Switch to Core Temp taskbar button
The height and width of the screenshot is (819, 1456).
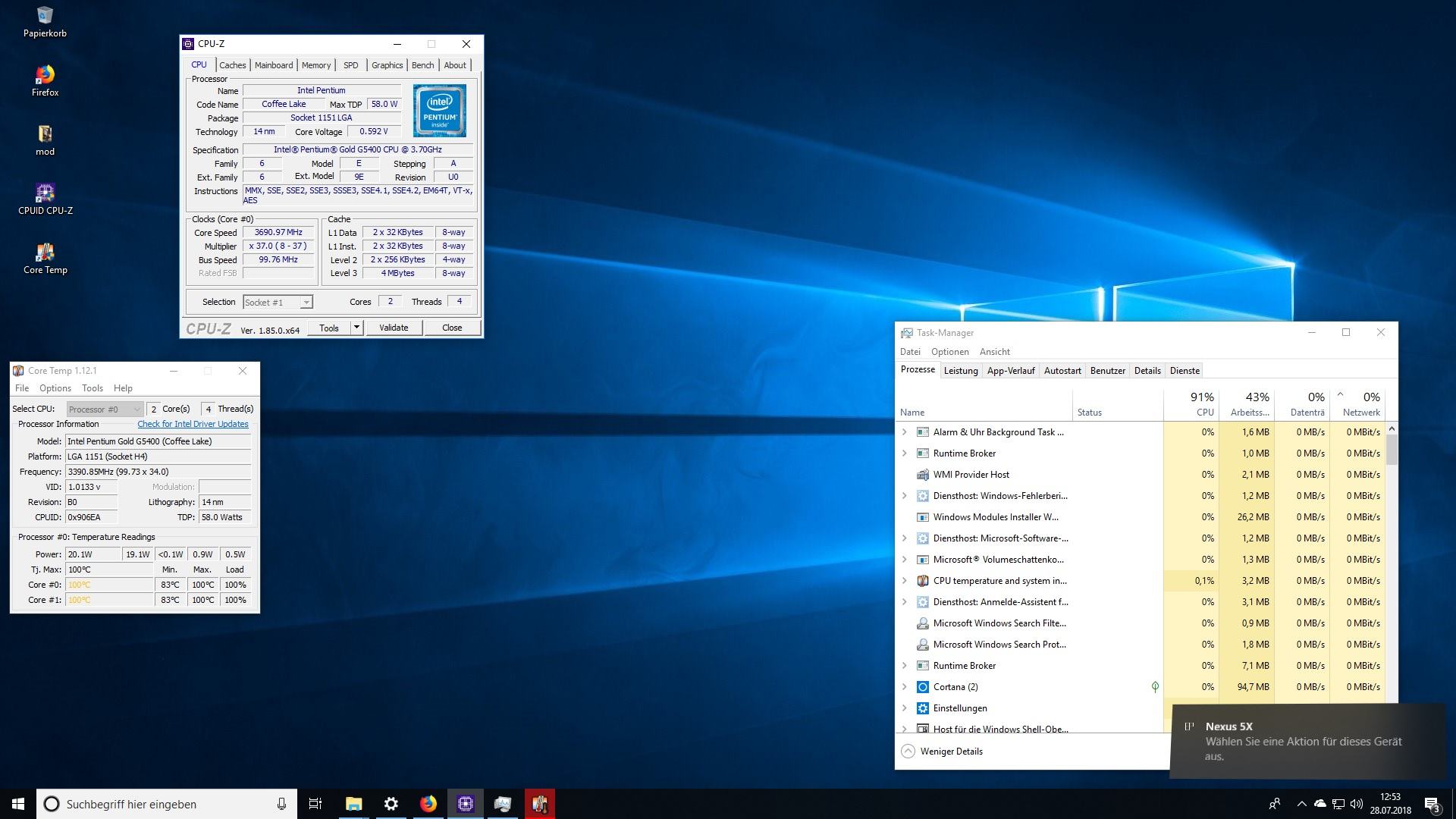pyautogui.click(x=540, y=804)
